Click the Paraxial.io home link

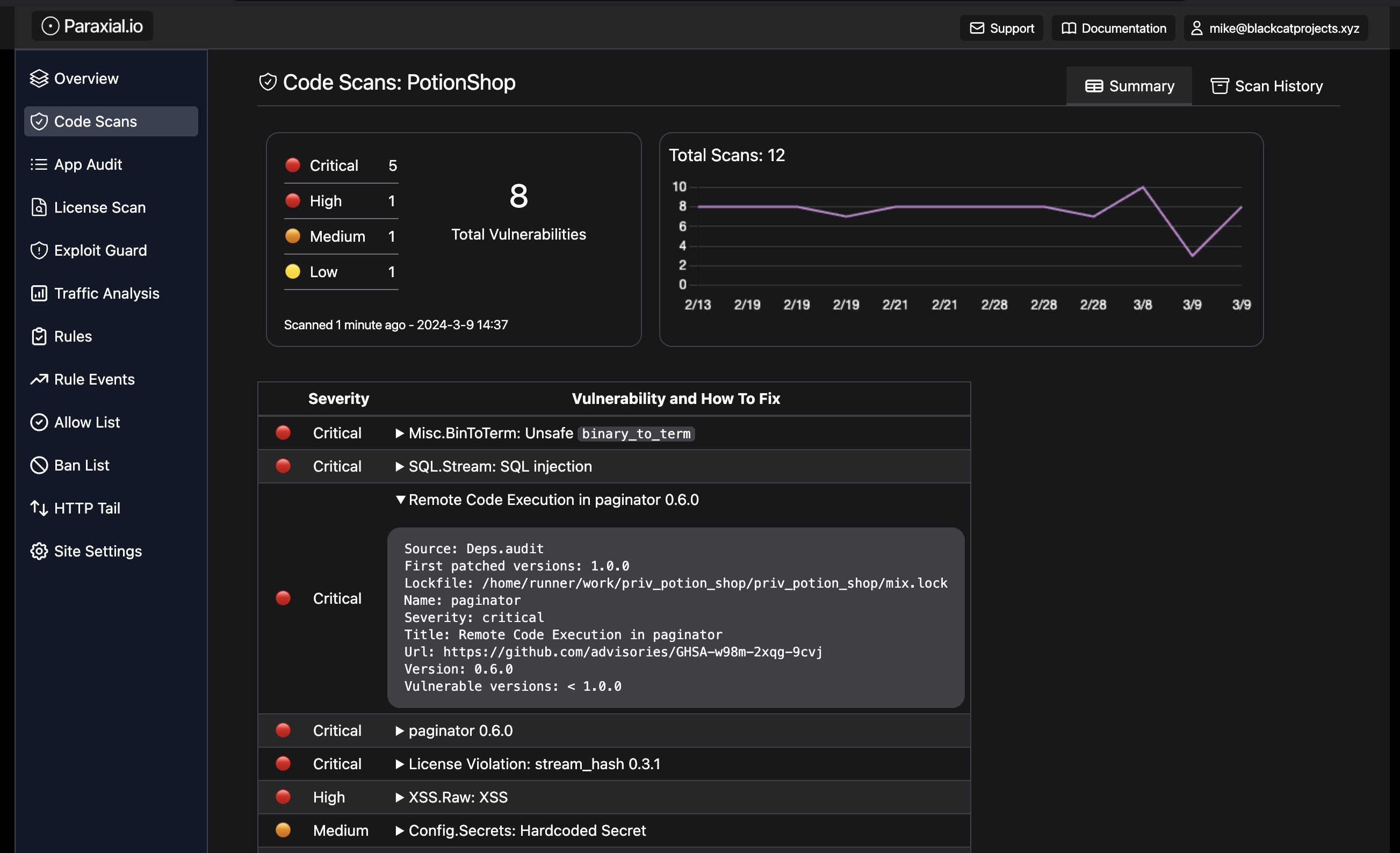click(92, 26)
